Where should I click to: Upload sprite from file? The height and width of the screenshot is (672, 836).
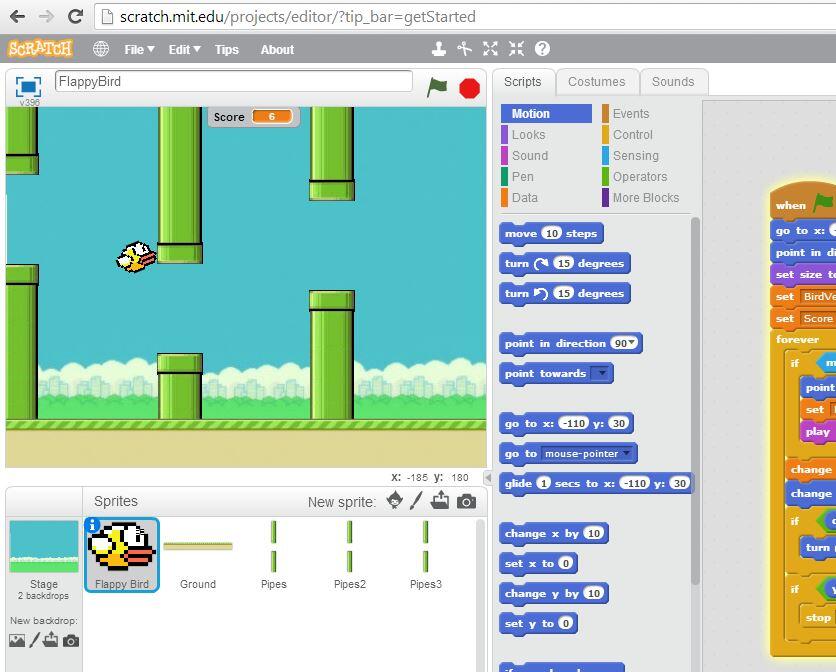440,501
